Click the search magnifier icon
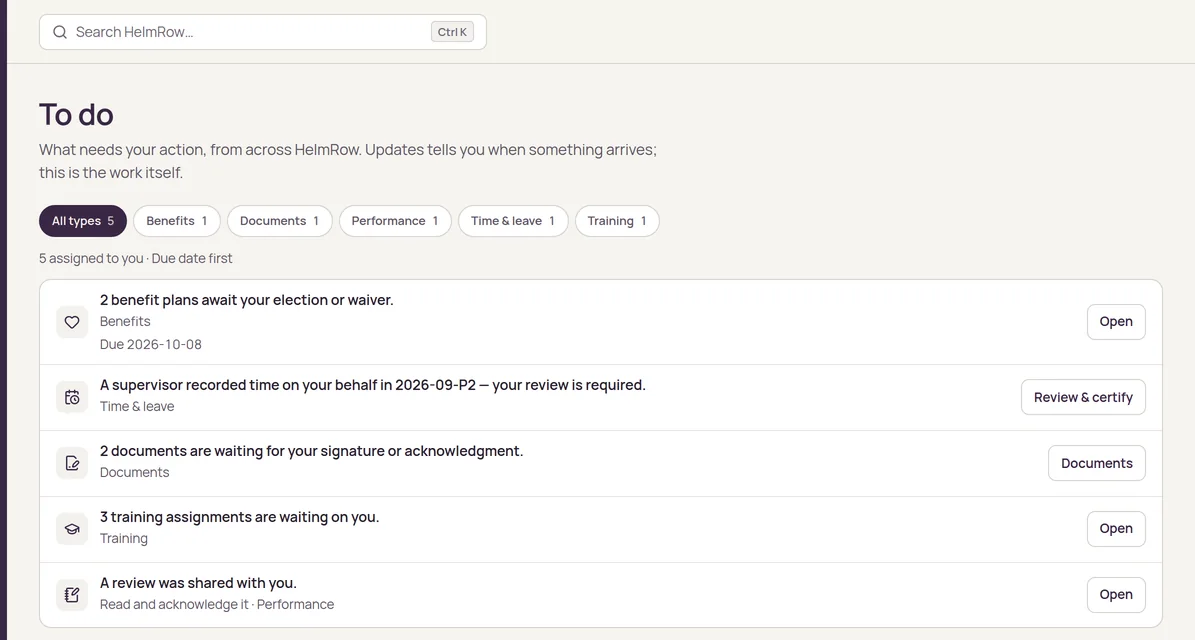 [59, 32]
